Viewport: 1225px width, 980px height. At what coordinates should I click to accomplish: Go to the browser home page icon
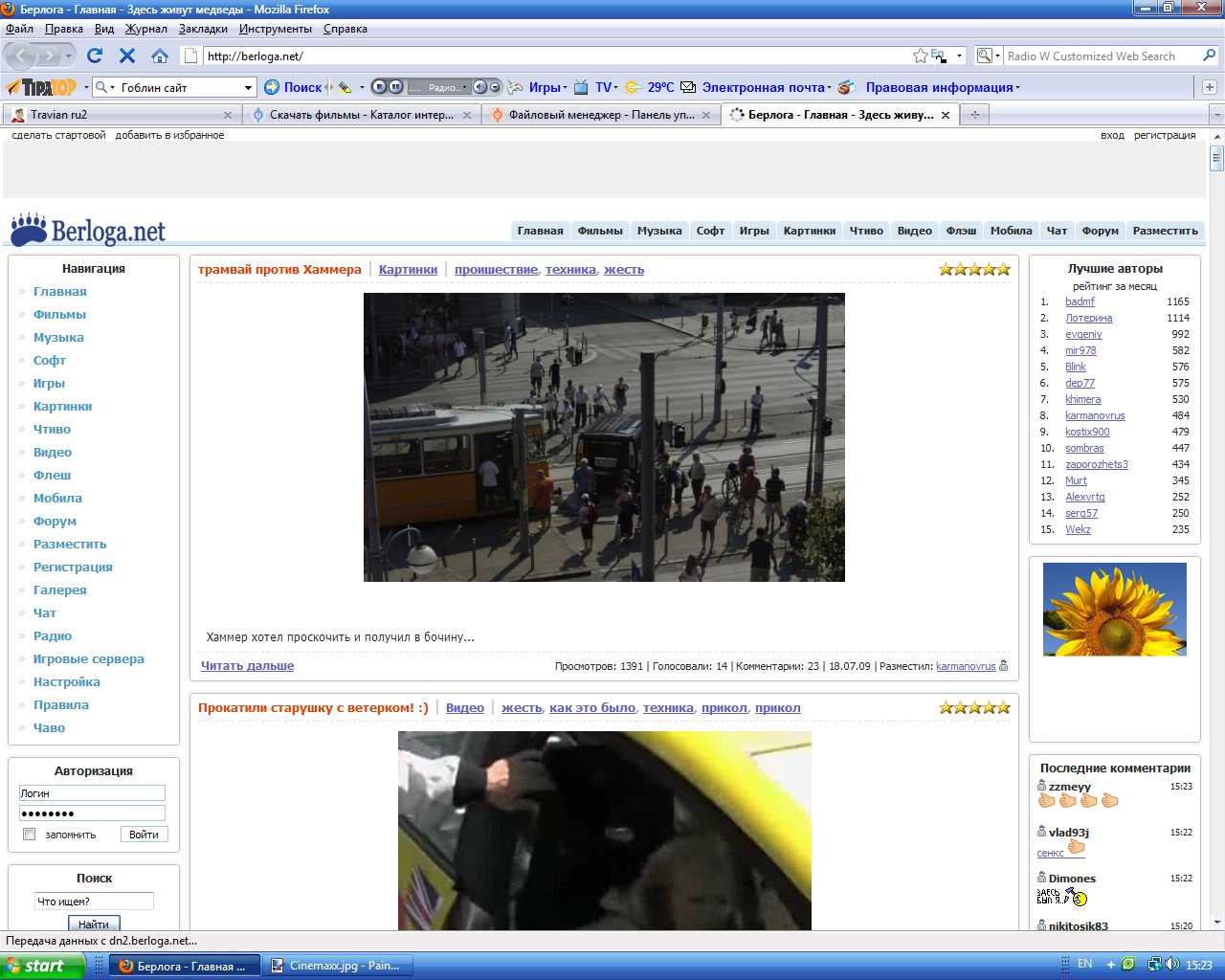[x=160, y=56]
